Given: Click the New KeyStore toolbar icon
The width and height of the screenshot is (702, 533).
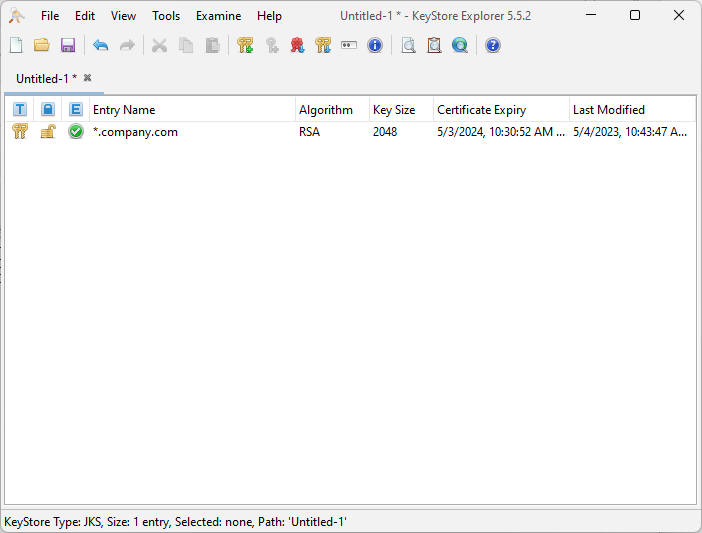Looking at the screenshot, I should click(x=16, y=45).
